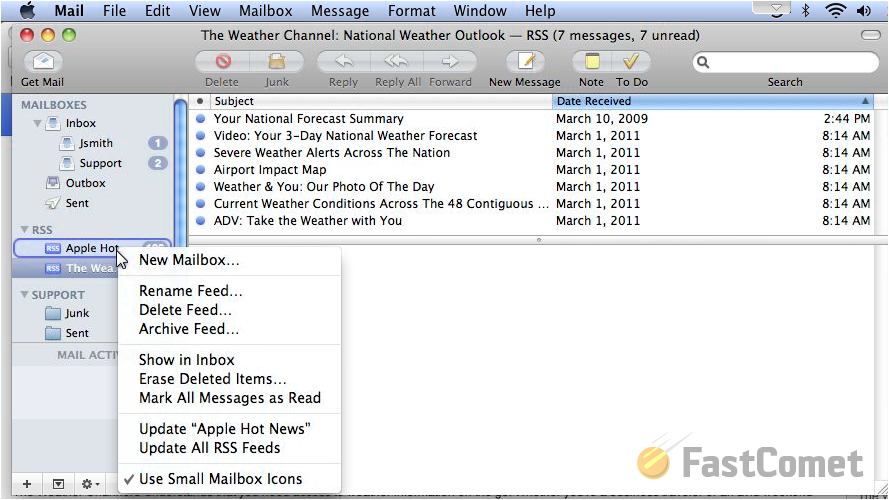This screenshot has width=889, height=500.
Task: Open the Message menu
Action: 340,11
